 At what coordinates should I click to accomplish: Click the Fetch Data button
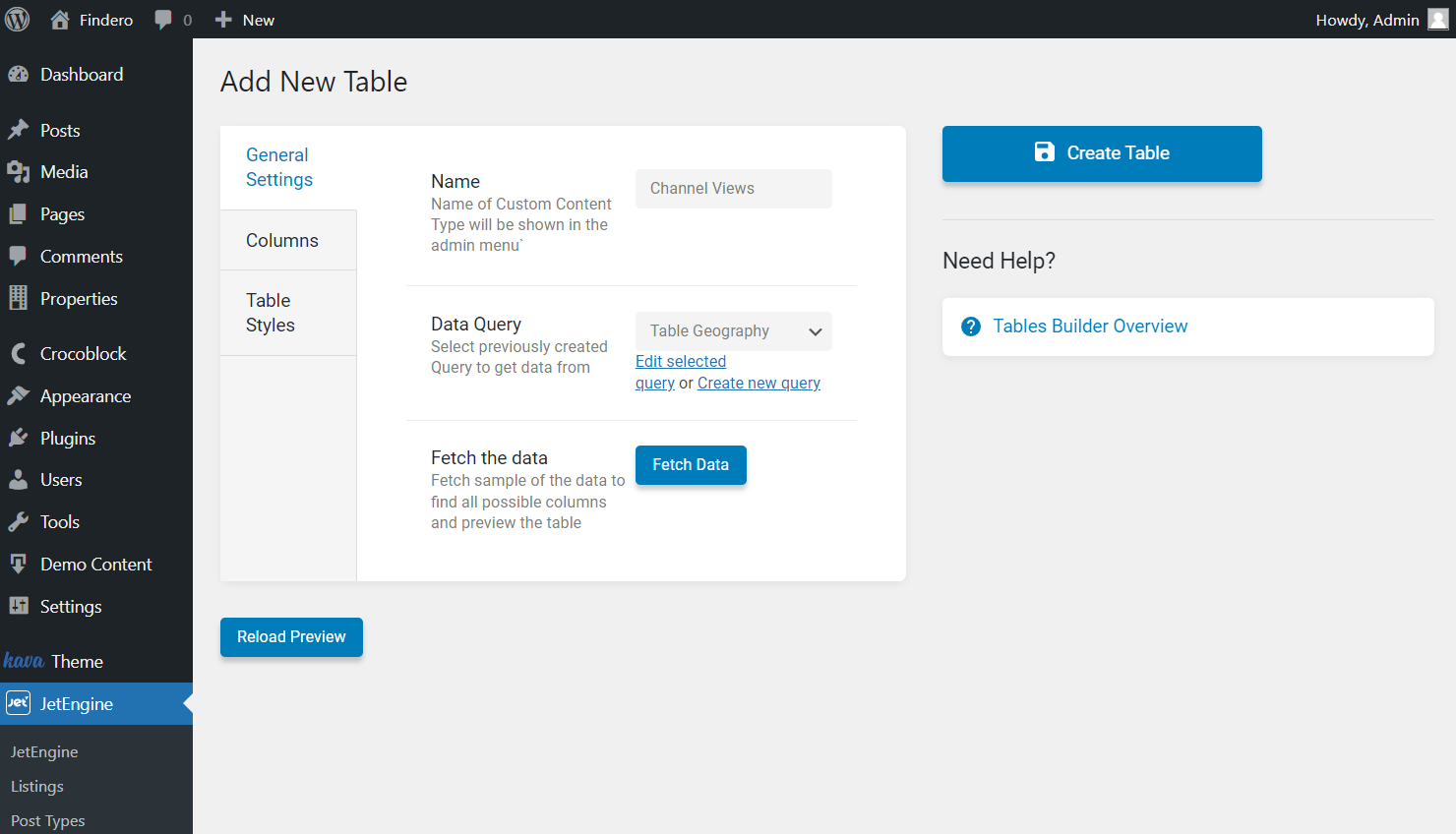tap(691, 465)
